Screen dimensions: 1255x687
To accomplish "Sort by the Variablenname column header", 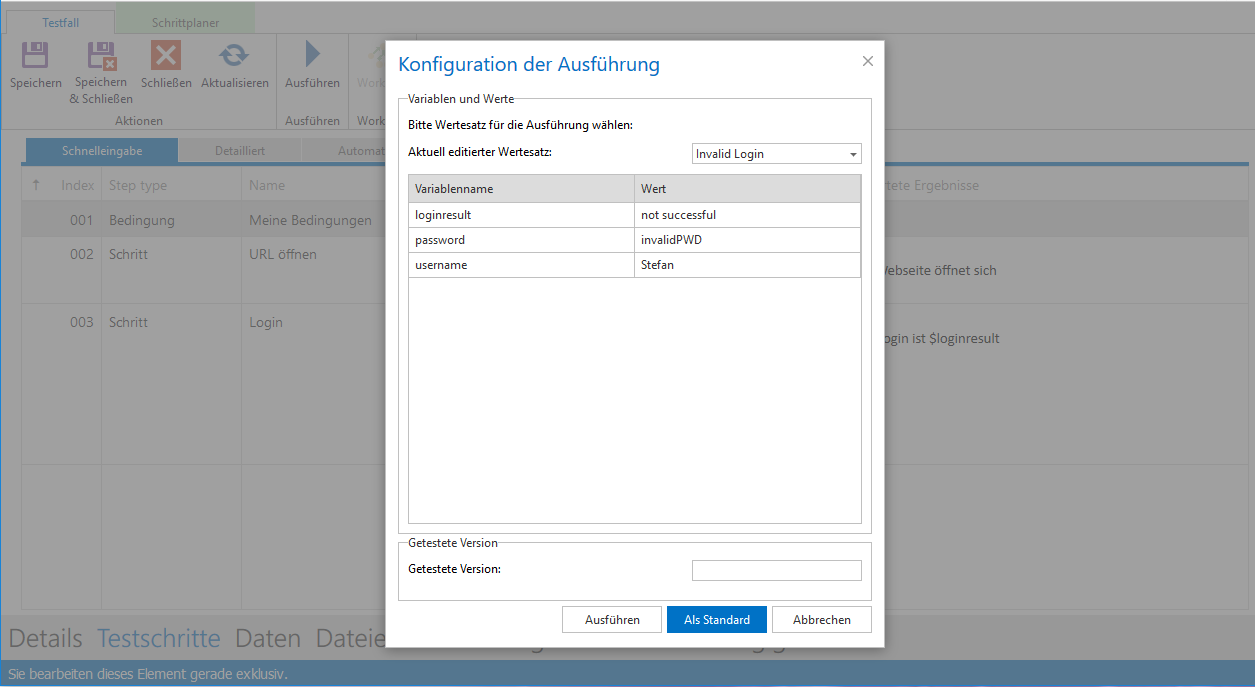I will [521, 189].
